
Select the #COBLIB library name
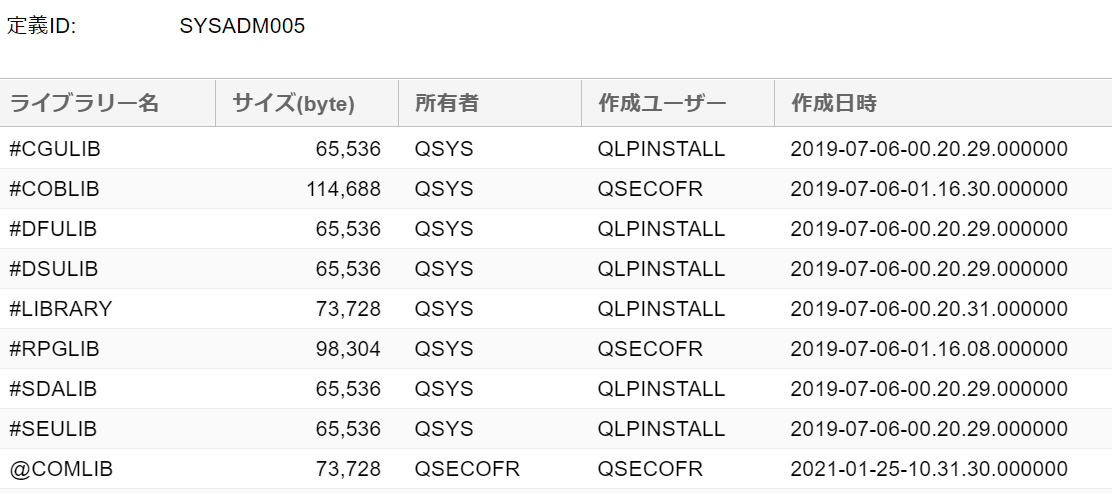tap(55, 189)
